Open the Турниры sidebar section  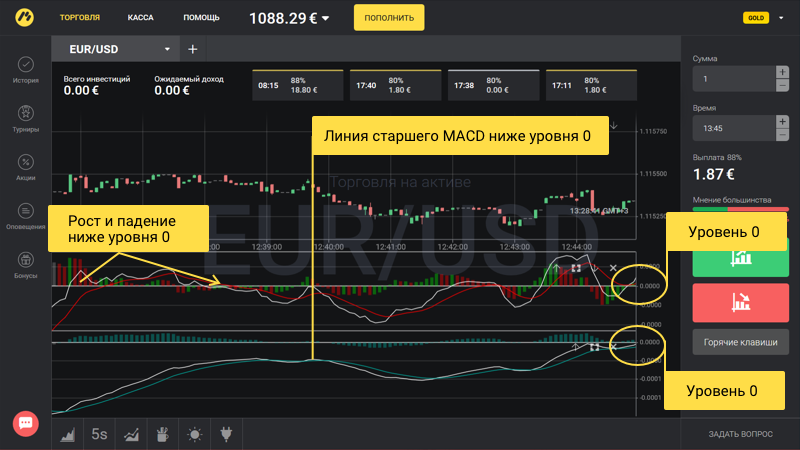tap(26, 119)
